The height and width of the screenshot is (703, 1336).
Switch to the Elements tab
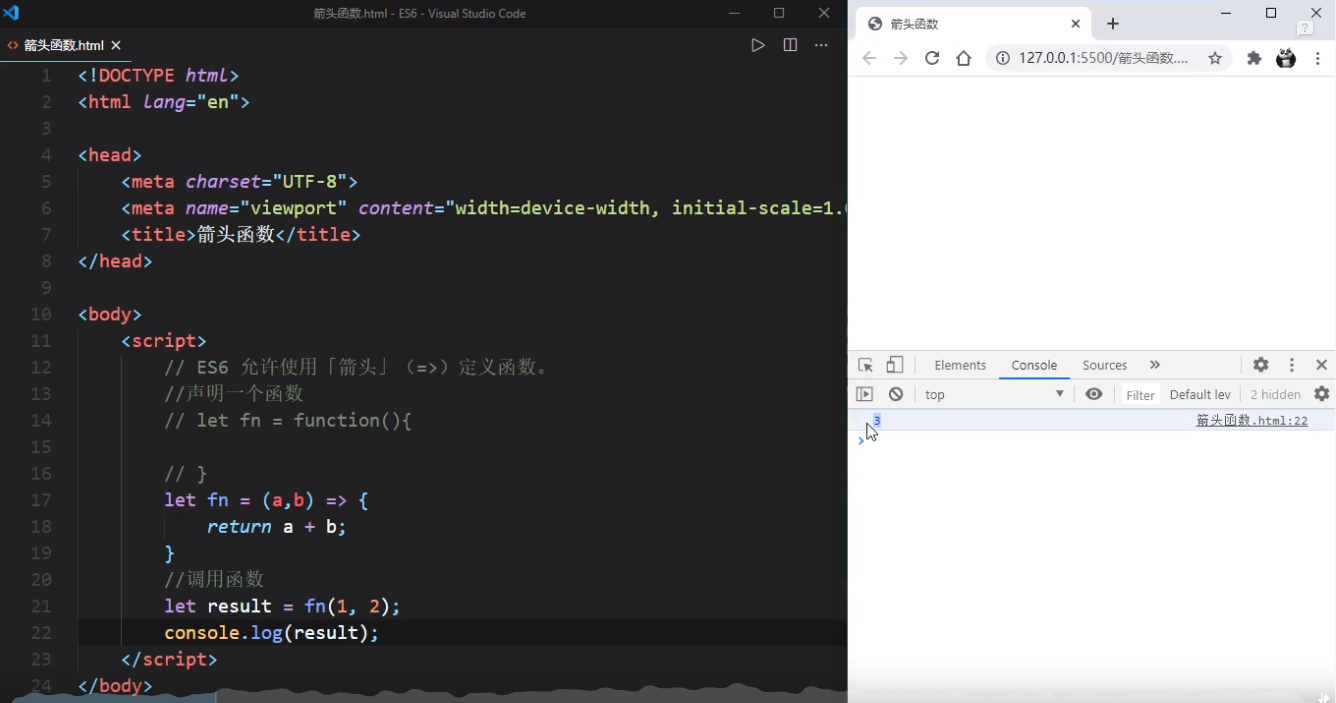(x=960, y=365)
